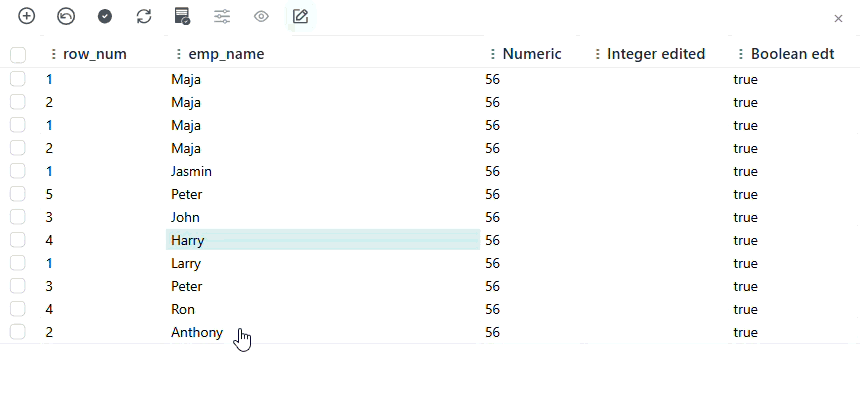The width and height of the screenshot is (860, 398).
Task: Click the 56 value in John row
Action: (x=493, y=217)
